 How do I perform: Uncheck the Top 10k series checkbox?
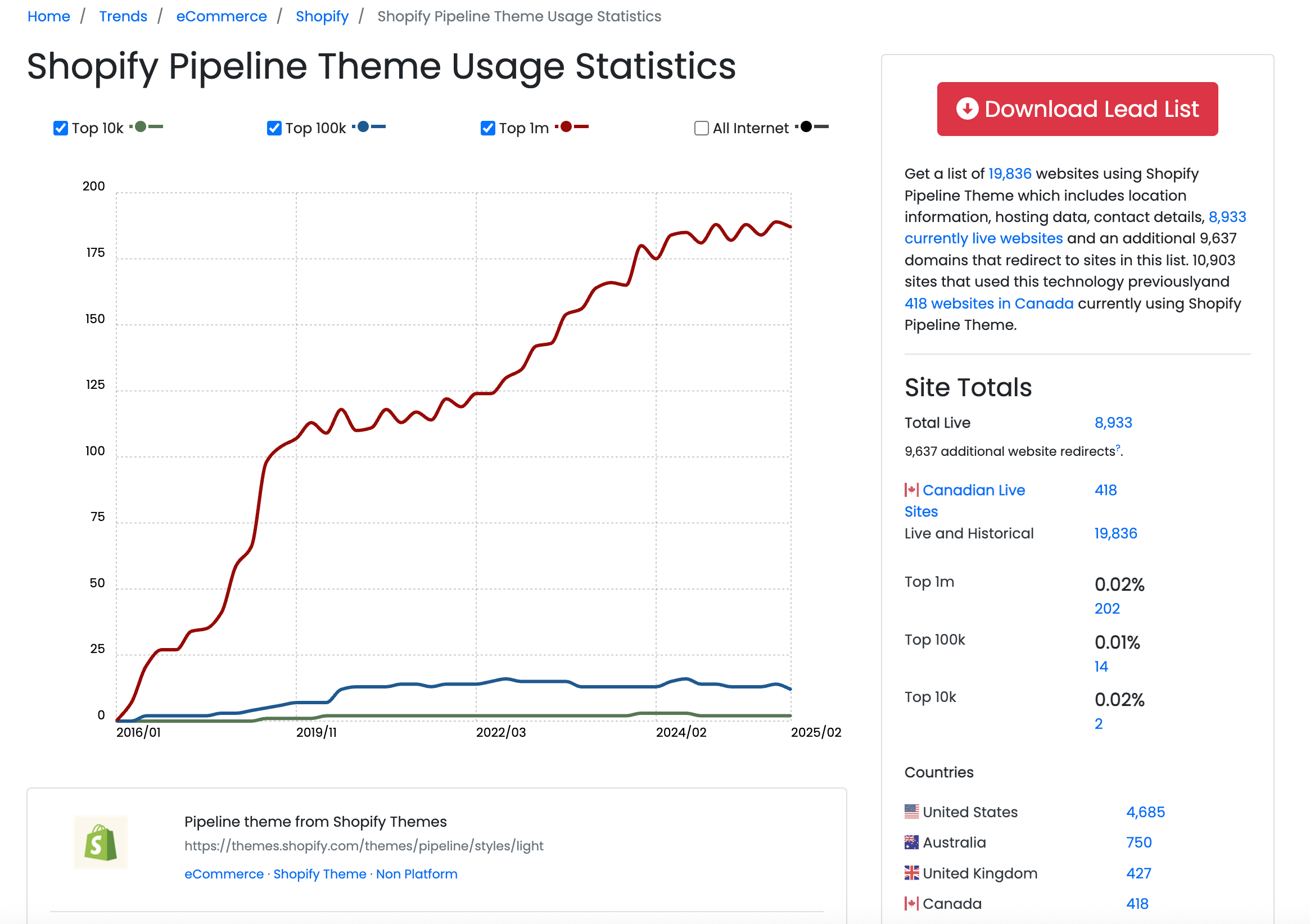tap(61, 128)
